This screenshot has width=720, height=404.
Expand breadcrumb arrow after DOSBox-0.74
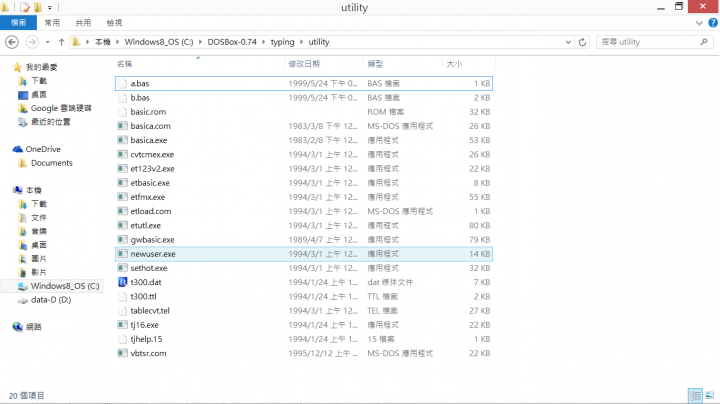coord(264,42)
